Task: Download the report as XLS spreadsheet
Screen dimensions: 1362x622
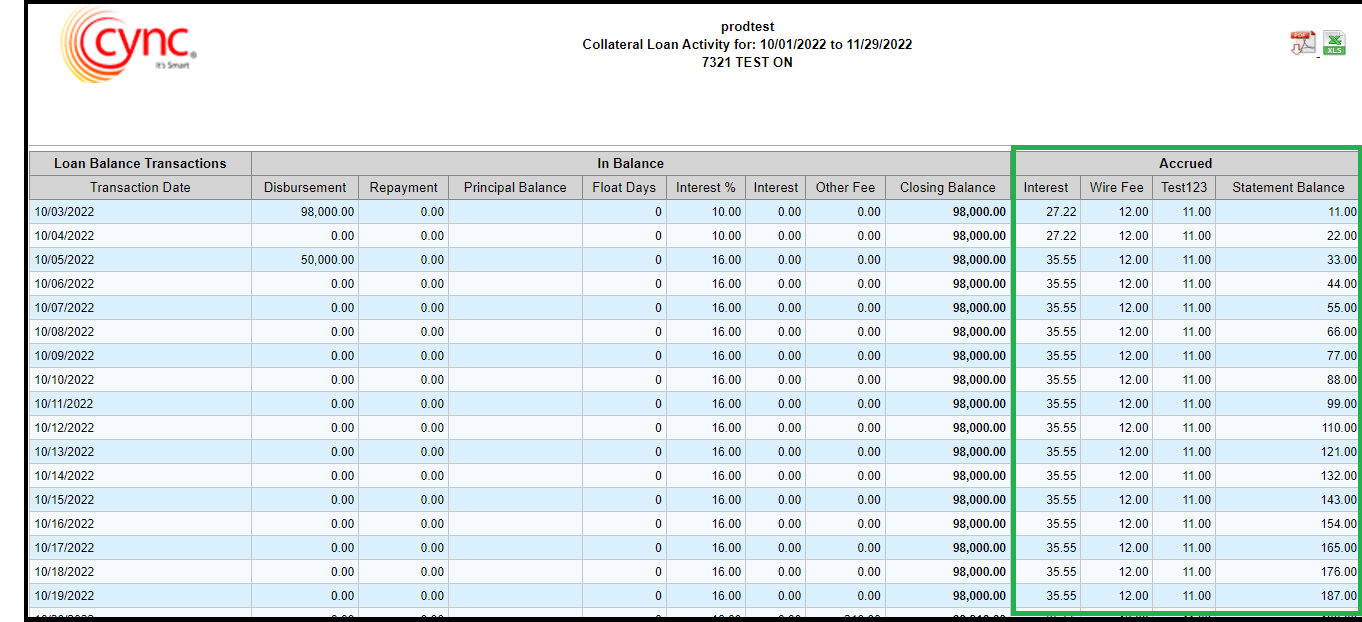Action: click(x=1334, y=43)
